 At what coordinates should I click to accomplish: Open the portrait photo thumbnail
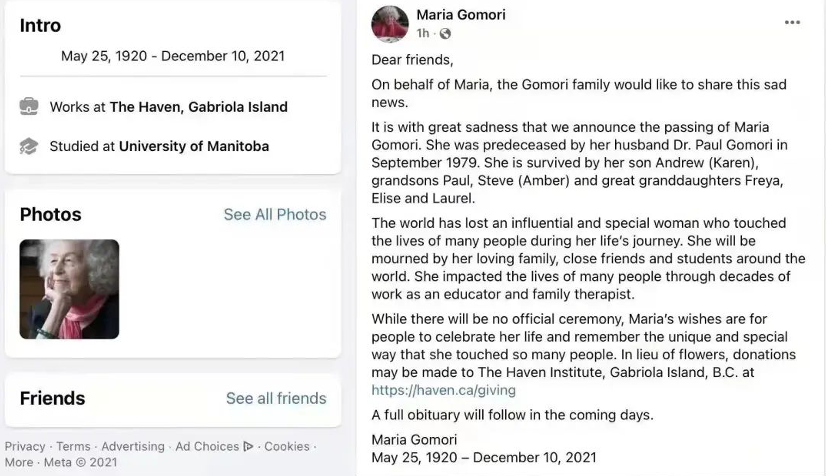[x=69, y=289]
